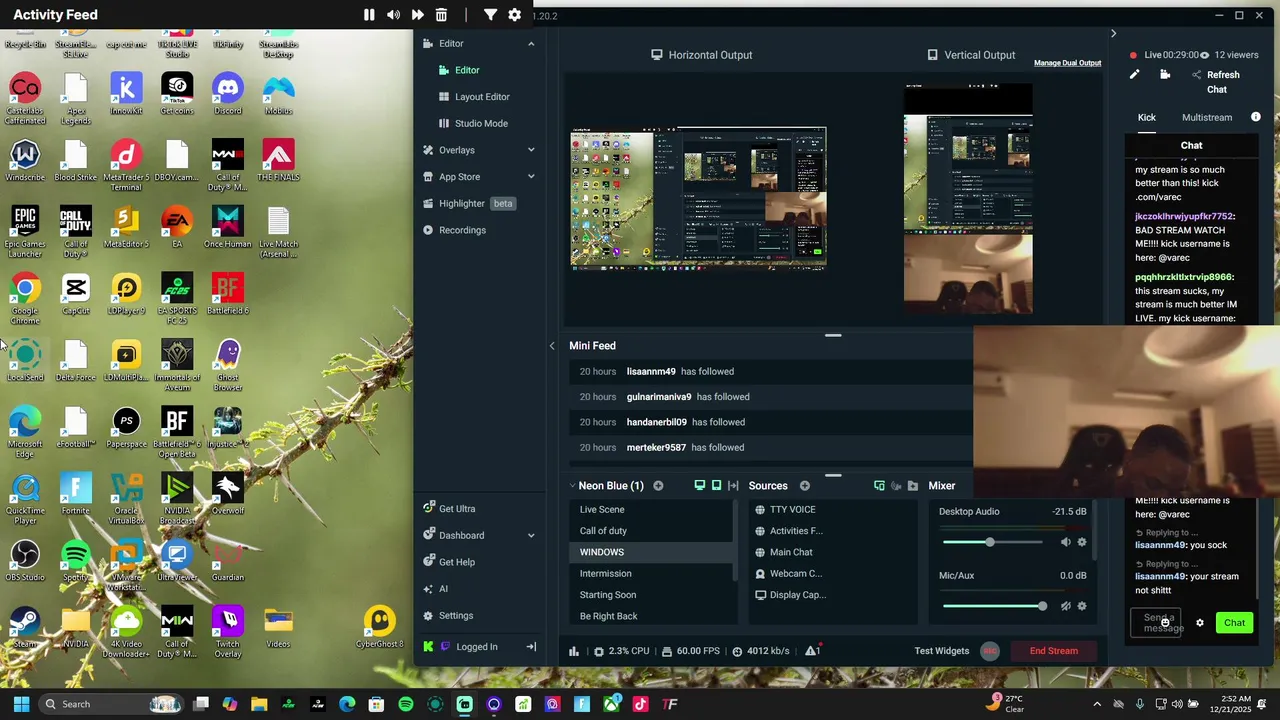Add a new source with plus icon
Image resolution: width=1280 pixels, height=720 pixels.
[805, 486]
